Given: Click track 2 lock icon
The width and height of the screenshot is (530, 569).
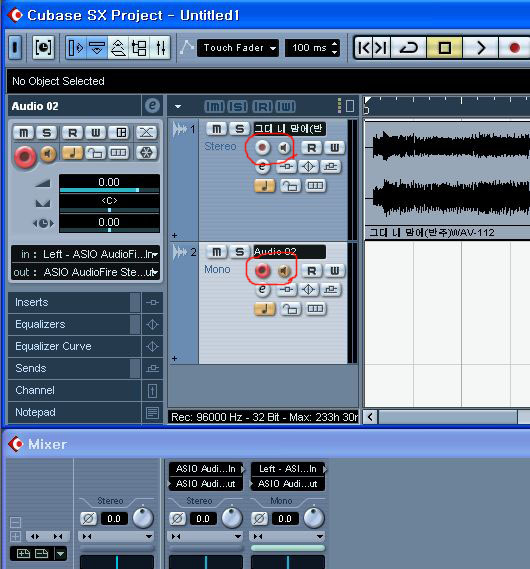Looking at the screenshot, I should 290,309.
